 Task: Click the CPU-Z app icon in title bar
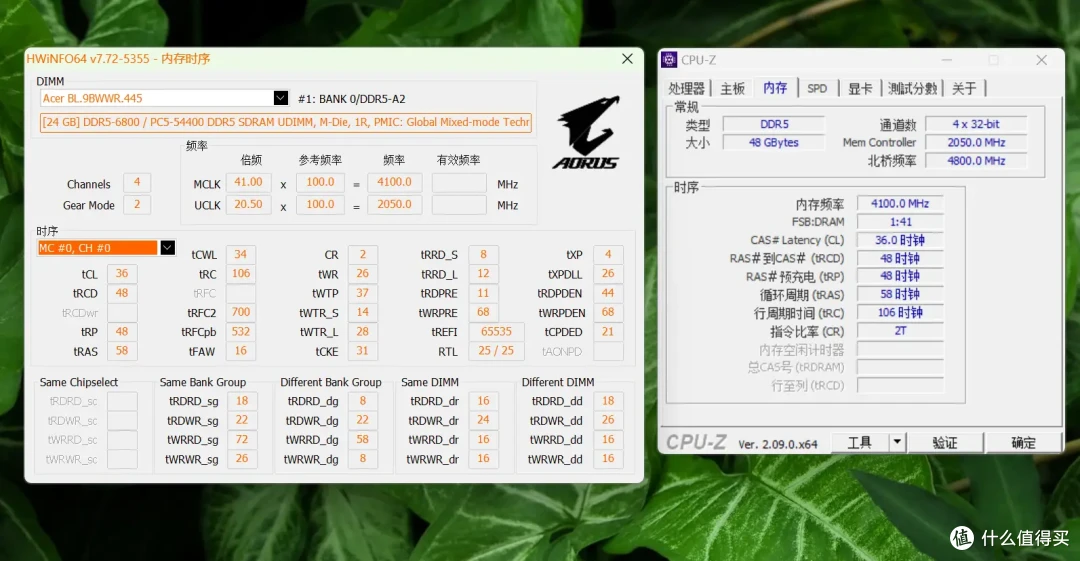(x=669, y=60)
